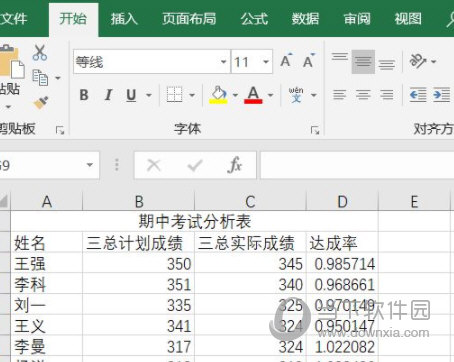Center text horizontally

[x=363, y=95]
